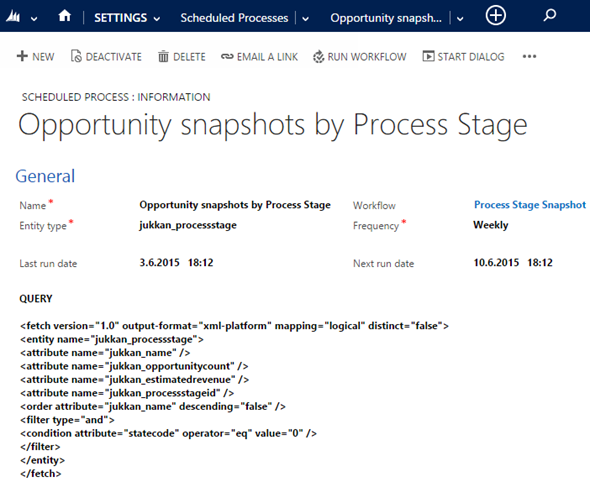Image resolution: width=590 pixels, height=482 pixels.
Task: Open the Process Stage Snapshot workflow link
Action: pyautogui.click(x=530, y=205)
